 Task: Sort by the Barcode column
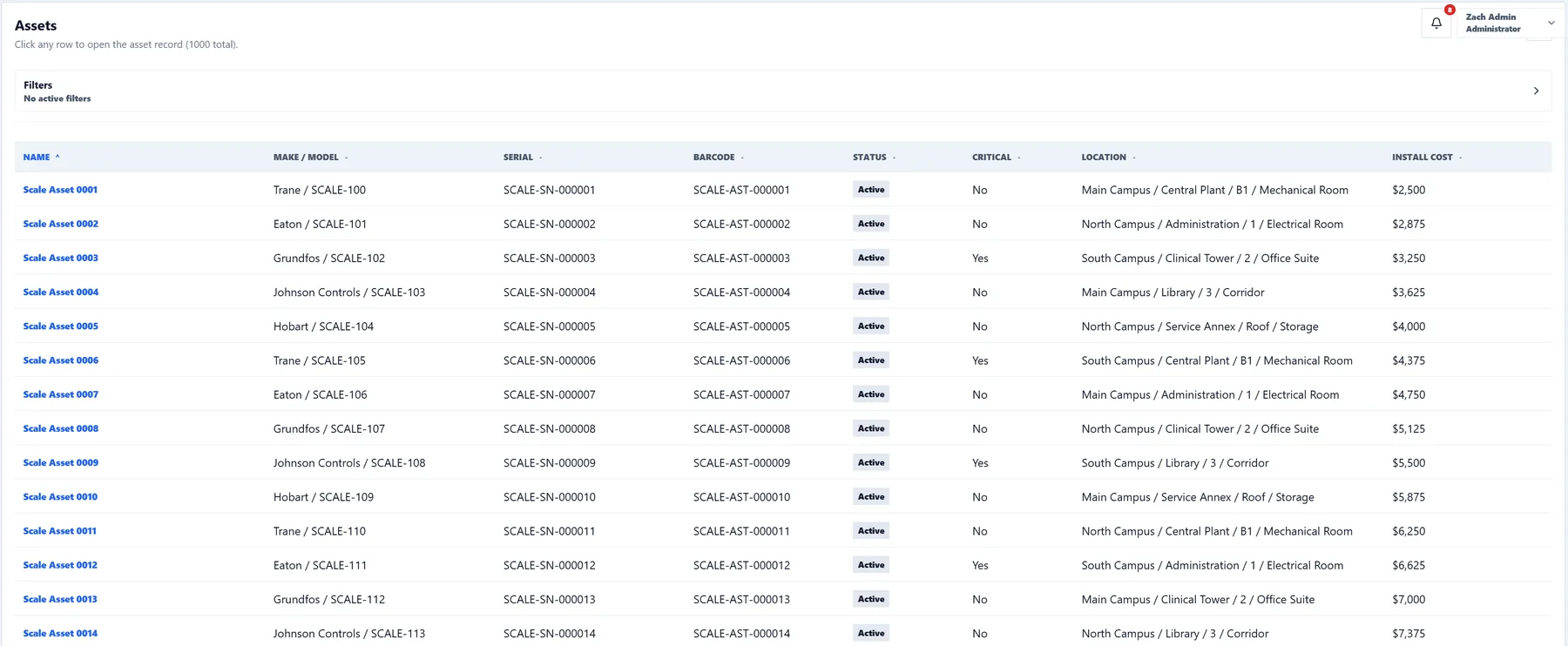pyautogui.click(x=719, y=158)
